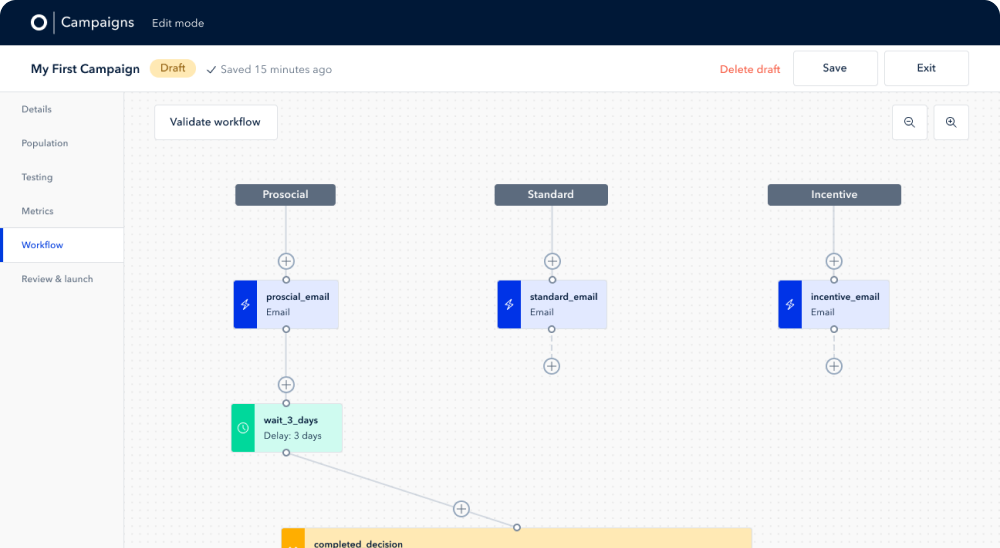The image size is (1000, 548).
Task: Add step below standard_email node
Action: (552, 366)
